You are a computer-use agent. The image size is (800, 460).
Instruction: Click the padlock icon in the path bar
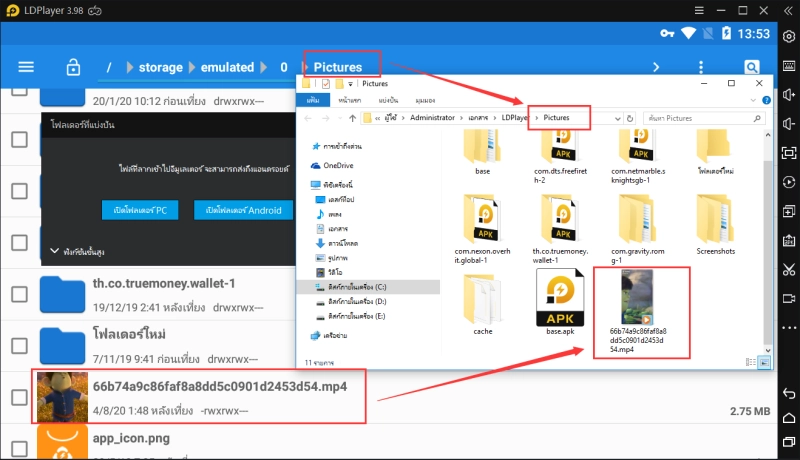72,67
